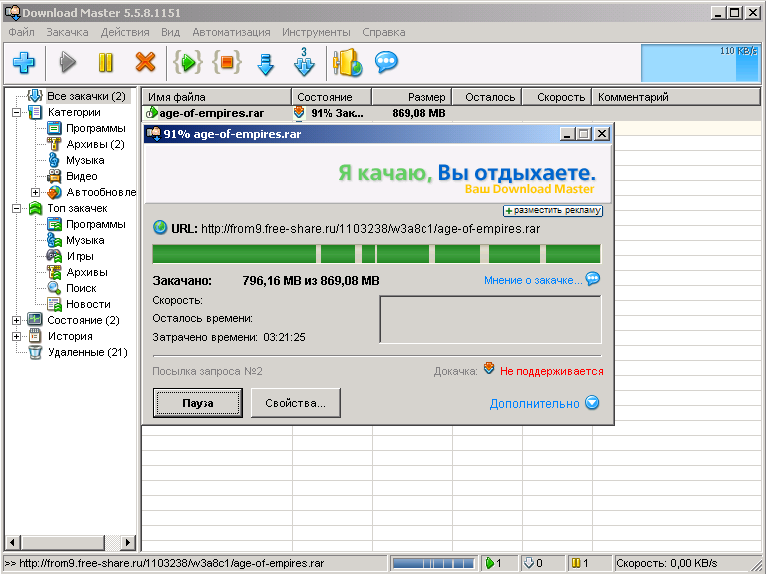Image resolution: width=766 pixels, height=574 pixels.
Task: Open Поиск in Топ закачек
Action: point(81,288)
